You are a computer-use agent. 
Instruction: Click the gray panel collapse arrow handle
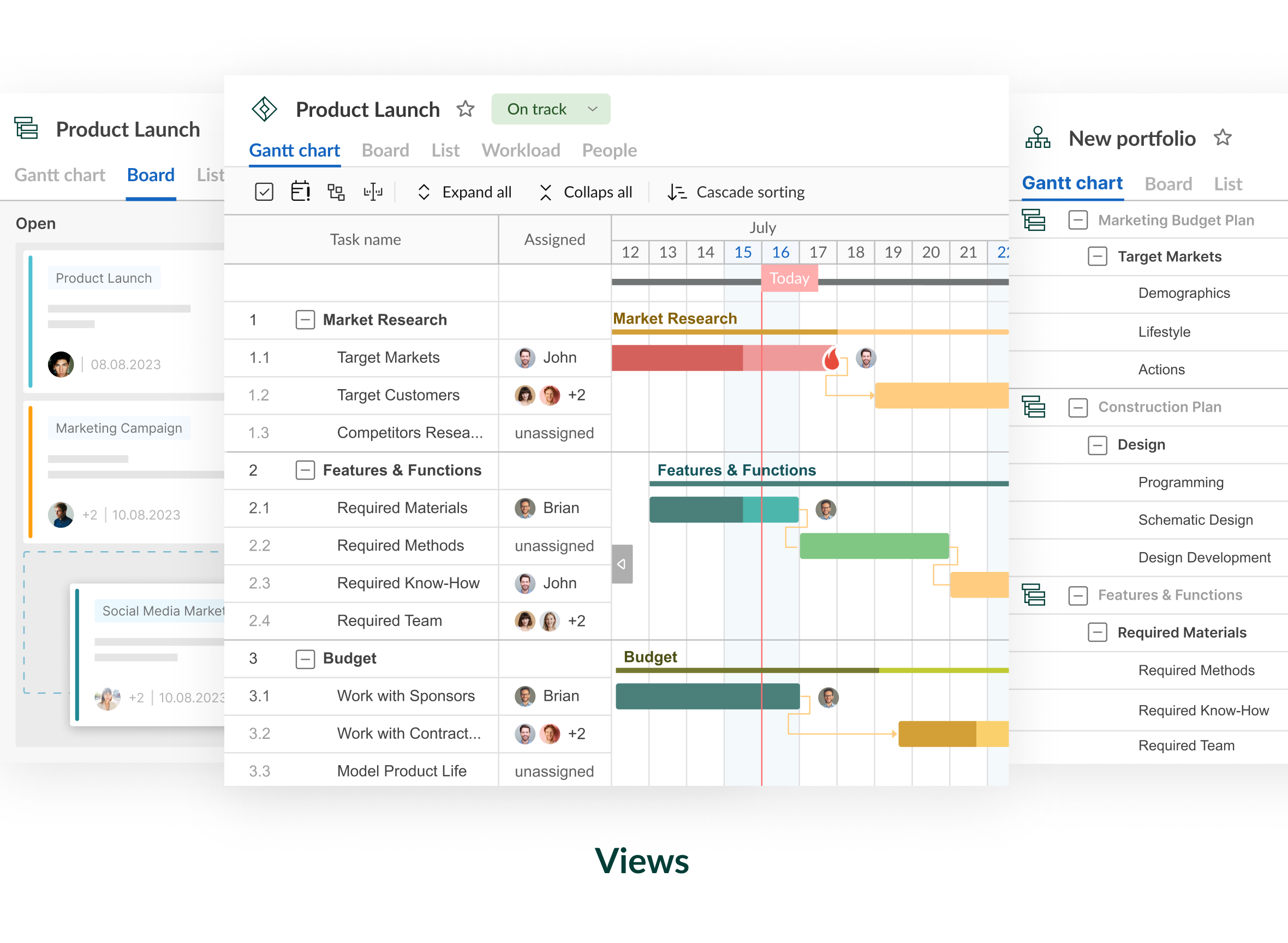pos(622,564)
